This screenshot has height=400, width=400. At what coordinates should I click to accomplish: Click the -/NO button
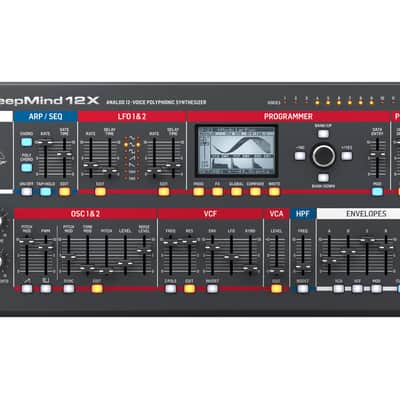coord(300,156)
